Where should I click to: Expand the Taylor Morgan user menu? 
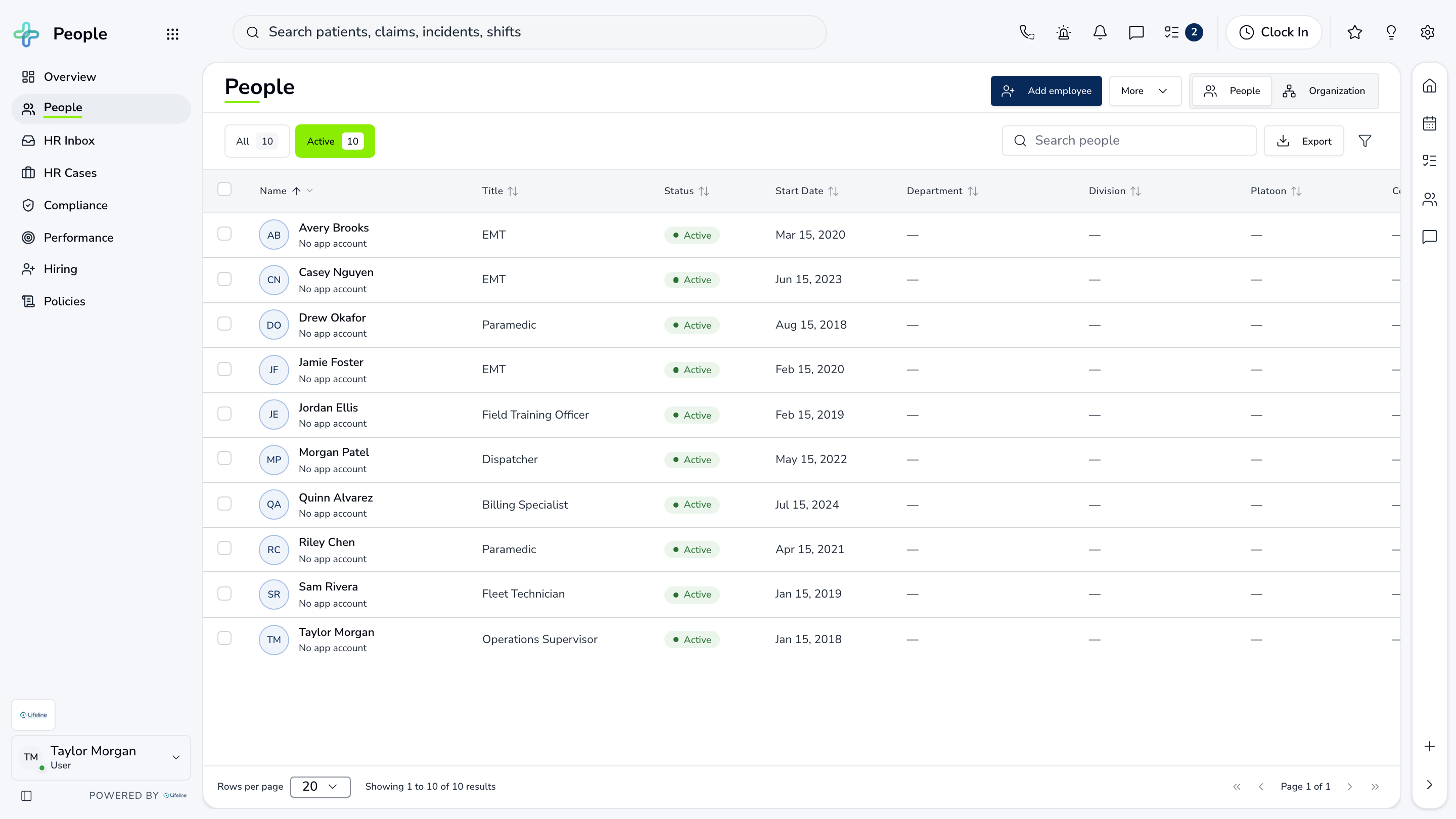point(101,757)
